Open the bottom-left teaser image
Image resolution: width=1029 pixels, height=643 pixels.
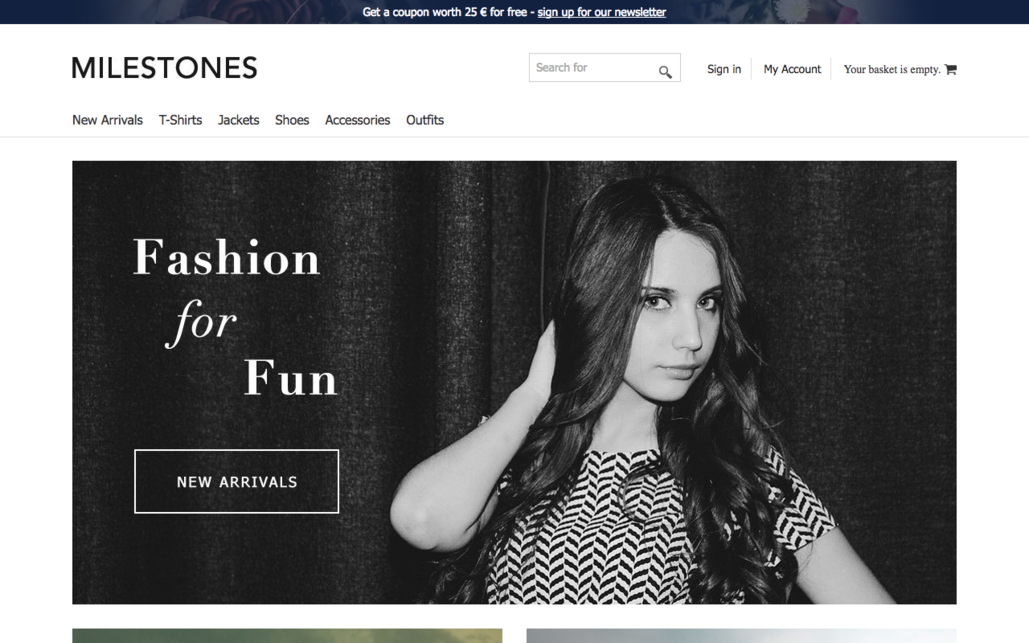pyautogui.click(x=287, y=635)
